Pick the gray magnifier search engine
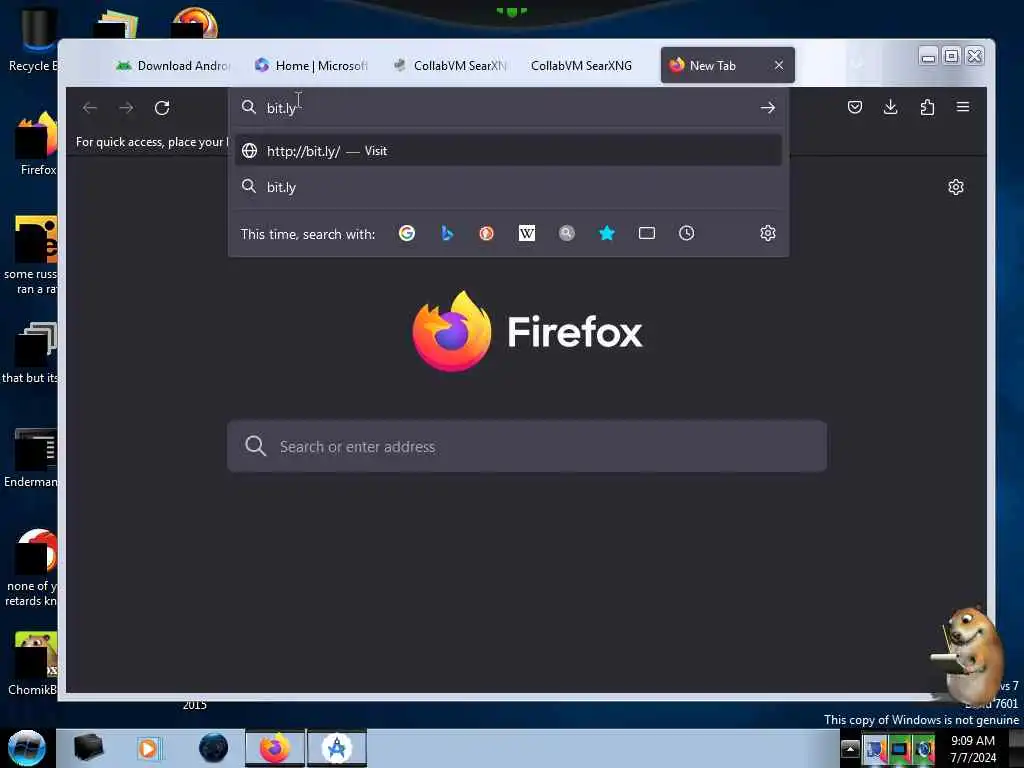The image size is (1024, 768). [567, 233]
